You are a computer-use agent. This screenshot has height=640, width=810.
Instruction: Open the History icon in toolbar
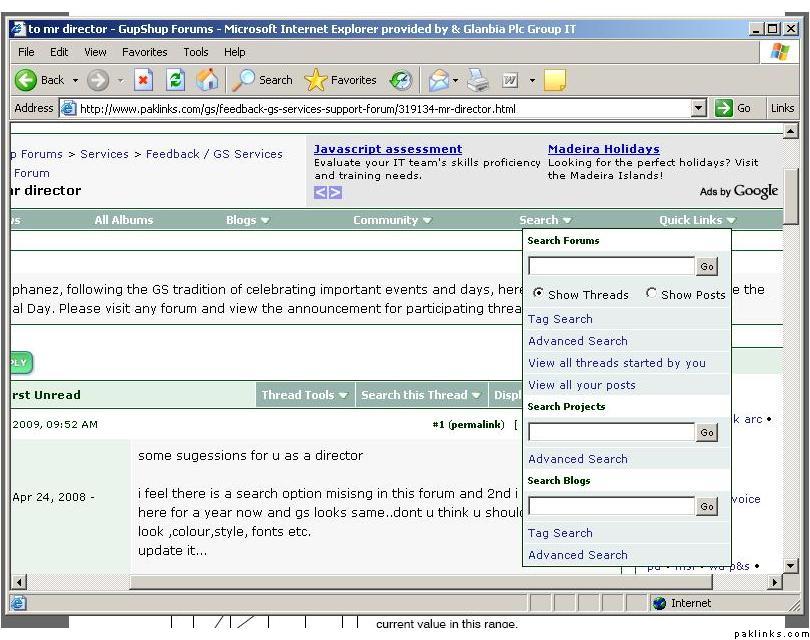[x=400, y=80]
